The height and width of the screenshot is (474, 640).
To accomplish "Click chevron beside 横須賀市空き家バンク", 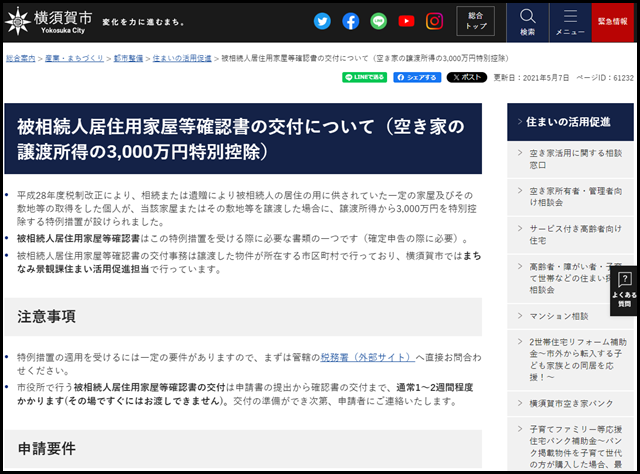I will [x=520, y=403].
